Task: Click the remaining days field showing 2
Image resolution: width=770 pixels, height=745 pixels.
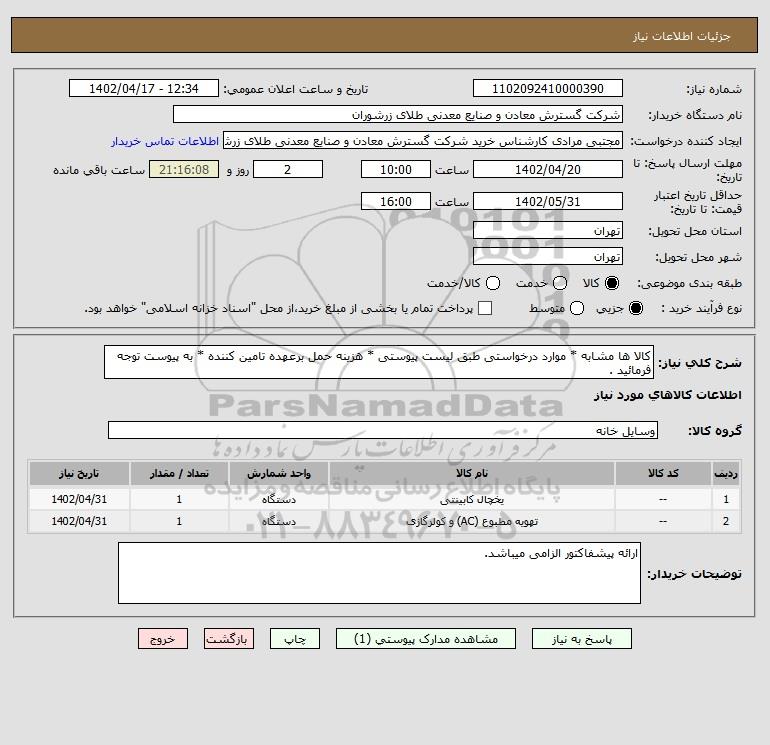Action: [288, 169]
